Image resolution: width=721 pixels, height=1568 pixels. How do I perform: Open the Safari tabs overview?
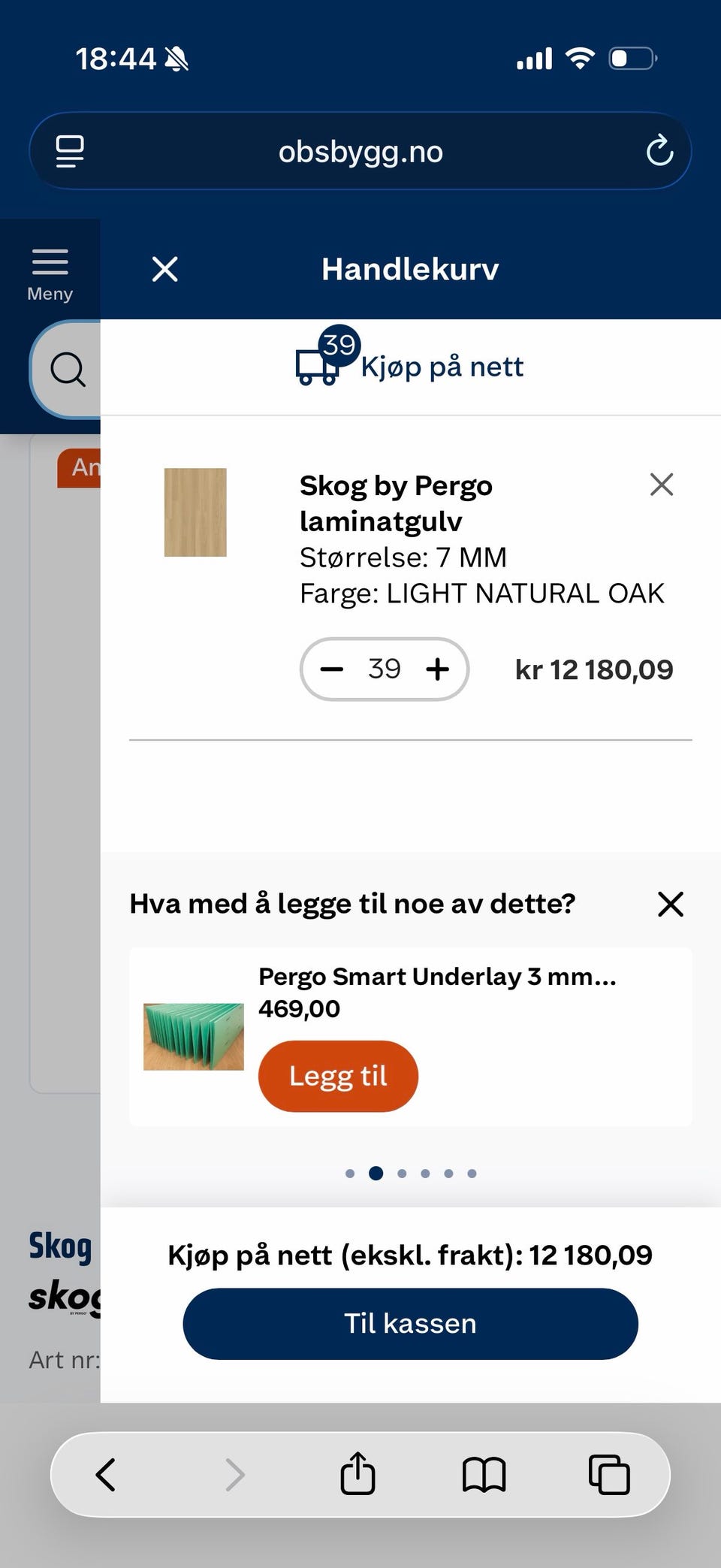tap(609, 1474)
